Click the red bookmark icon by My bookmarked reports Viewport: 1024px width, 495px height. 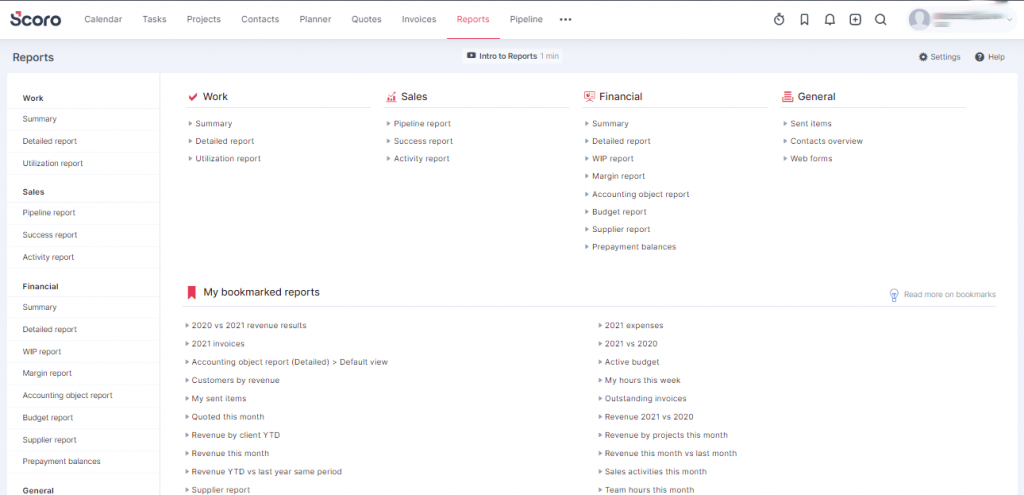(x=192, y=293)
